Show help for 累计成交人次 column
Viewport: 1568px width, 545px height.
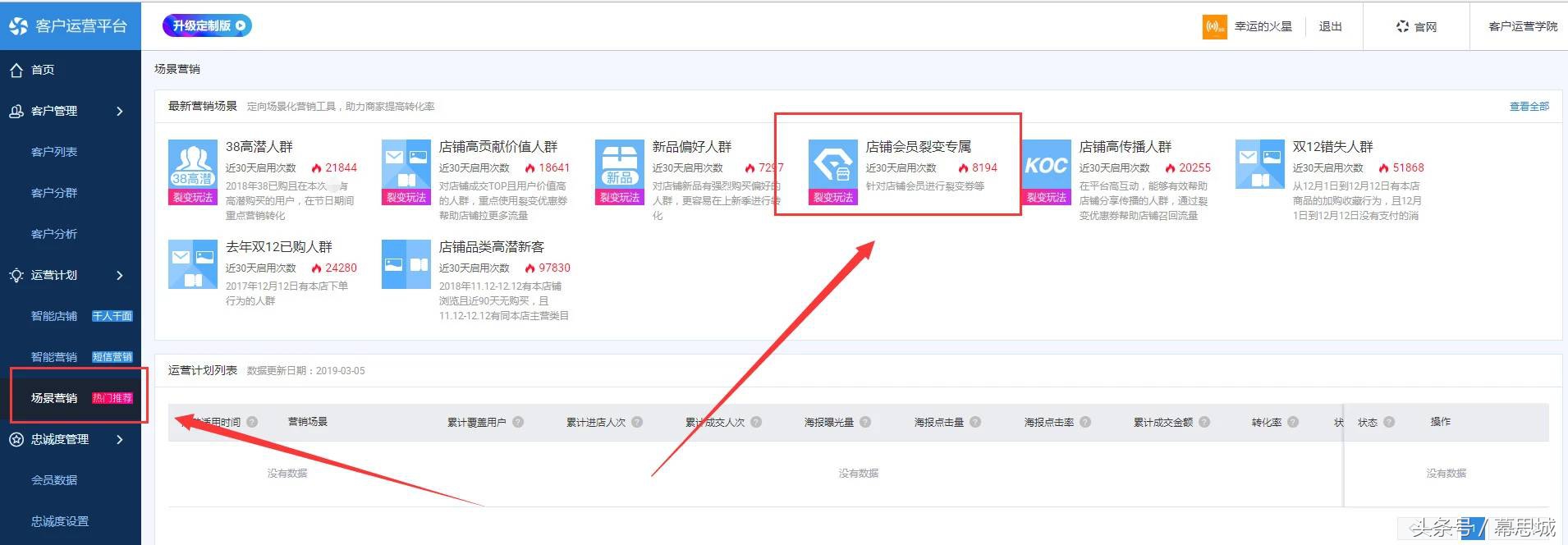click(756, 422)
